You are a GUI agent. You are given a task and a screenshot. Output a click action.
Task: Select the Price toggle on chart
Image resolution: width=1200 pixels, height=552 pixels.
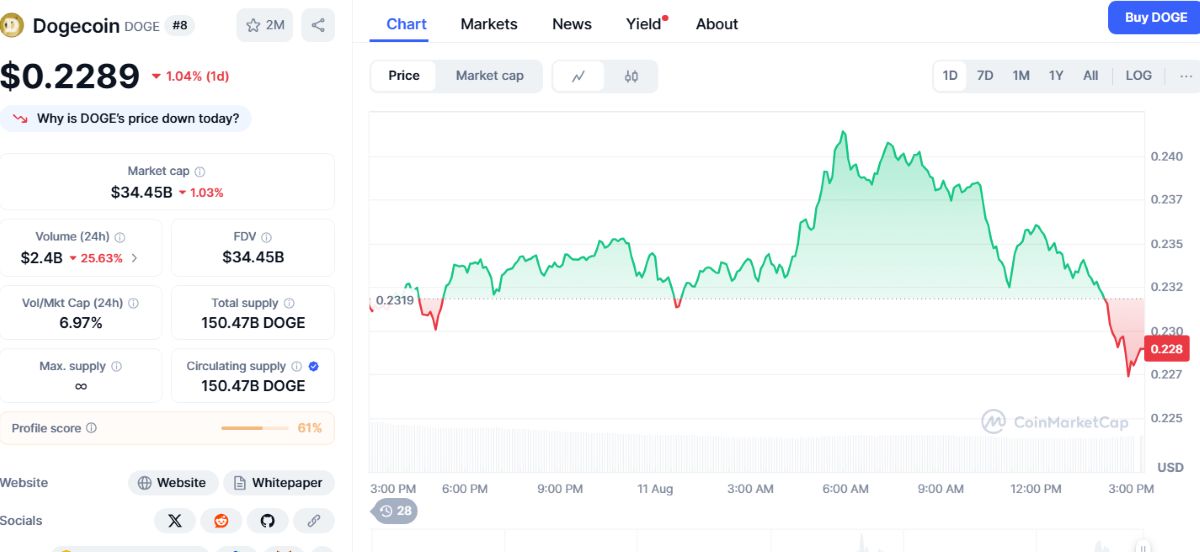click(404, 76)
